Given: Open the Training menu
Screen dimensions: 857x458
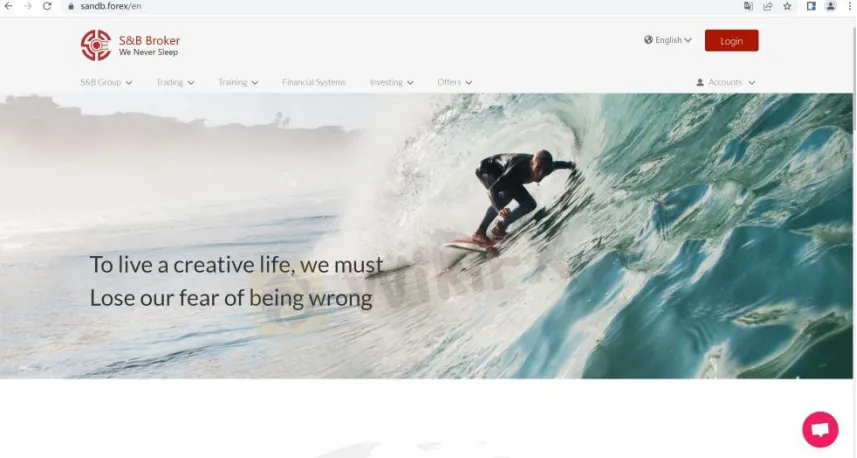Looking at the screenshot, I should tap(238, 82).
